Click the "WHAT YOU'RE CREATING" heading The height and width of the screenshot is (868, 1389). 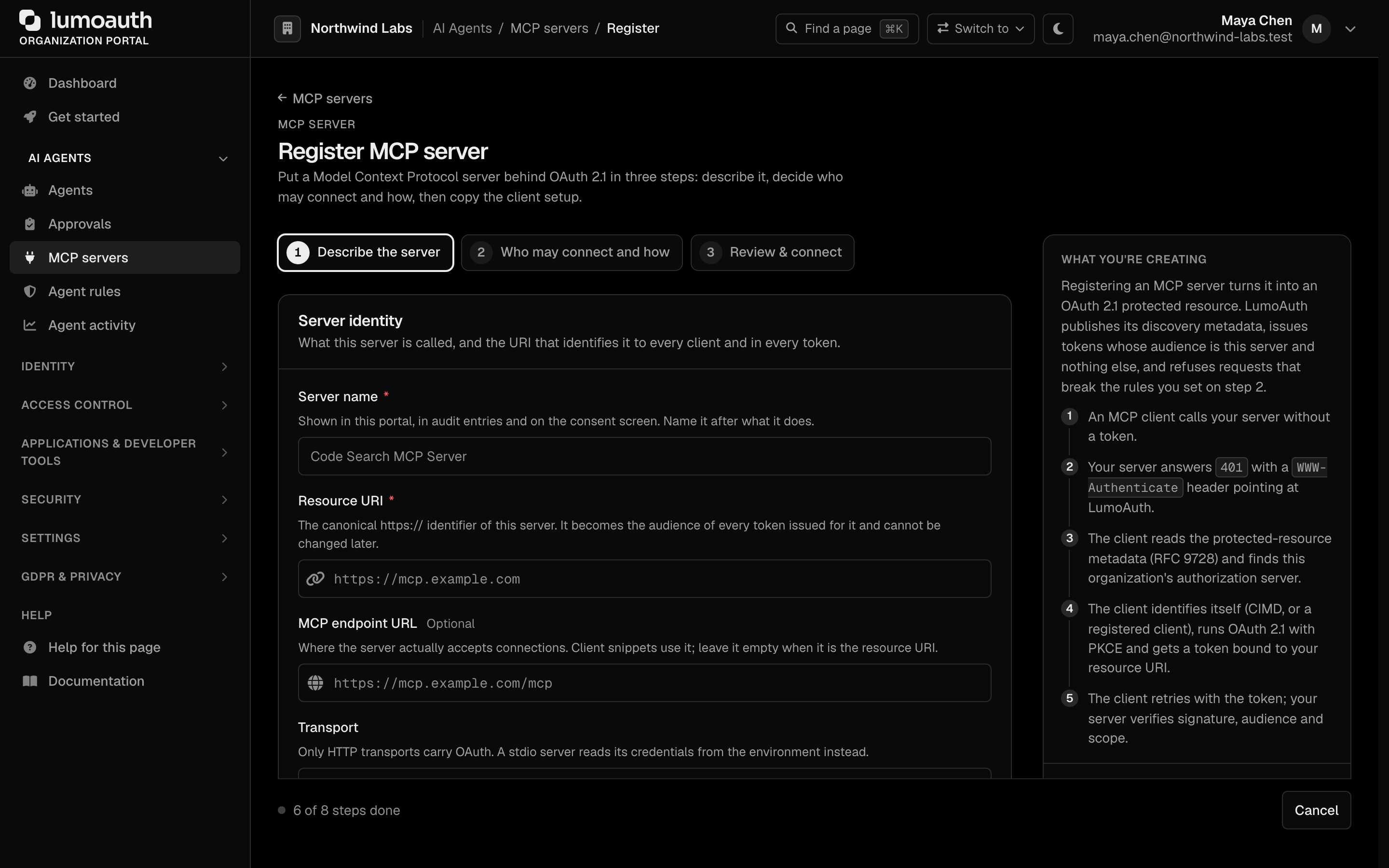1133,259
